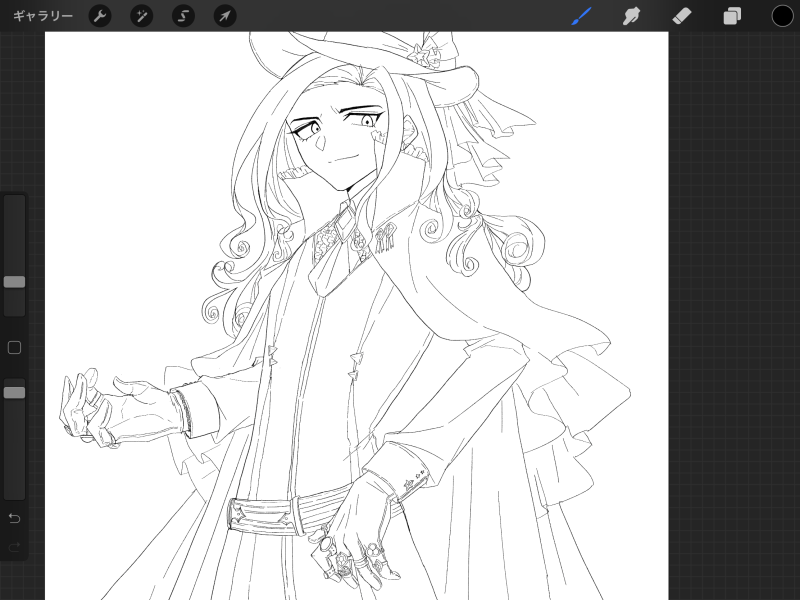Click the brush opacity slider handle

pyautogui.click(x=14, y=392)
